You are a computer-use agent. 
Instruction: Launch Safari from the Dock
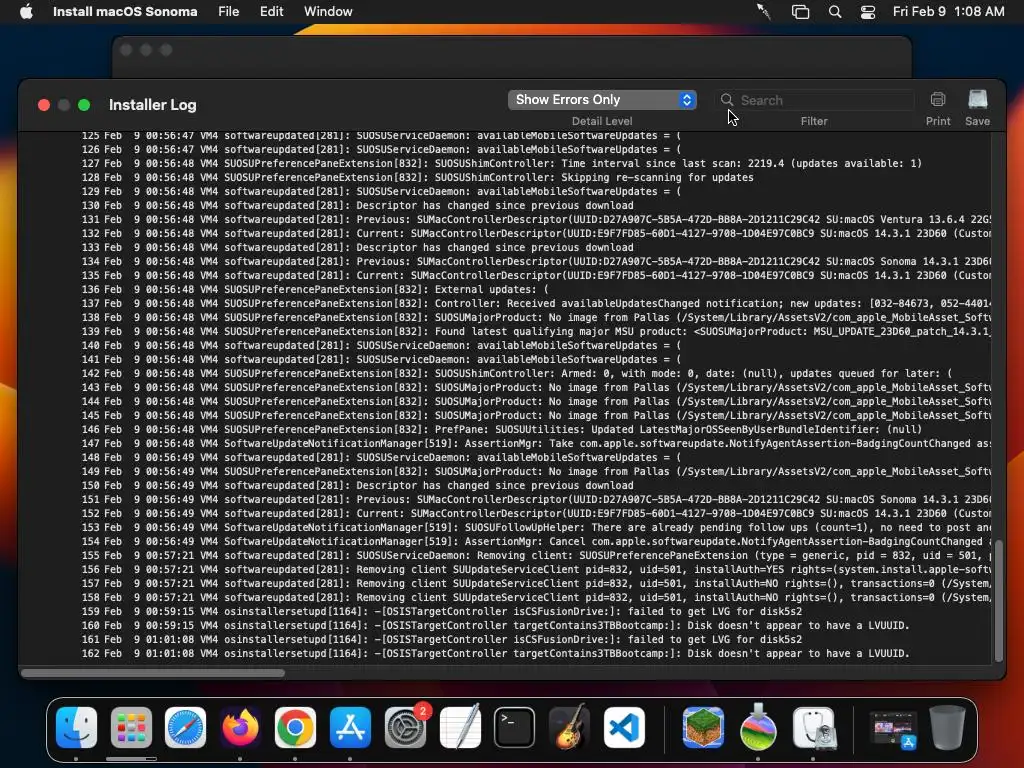[x=185, y=727]
